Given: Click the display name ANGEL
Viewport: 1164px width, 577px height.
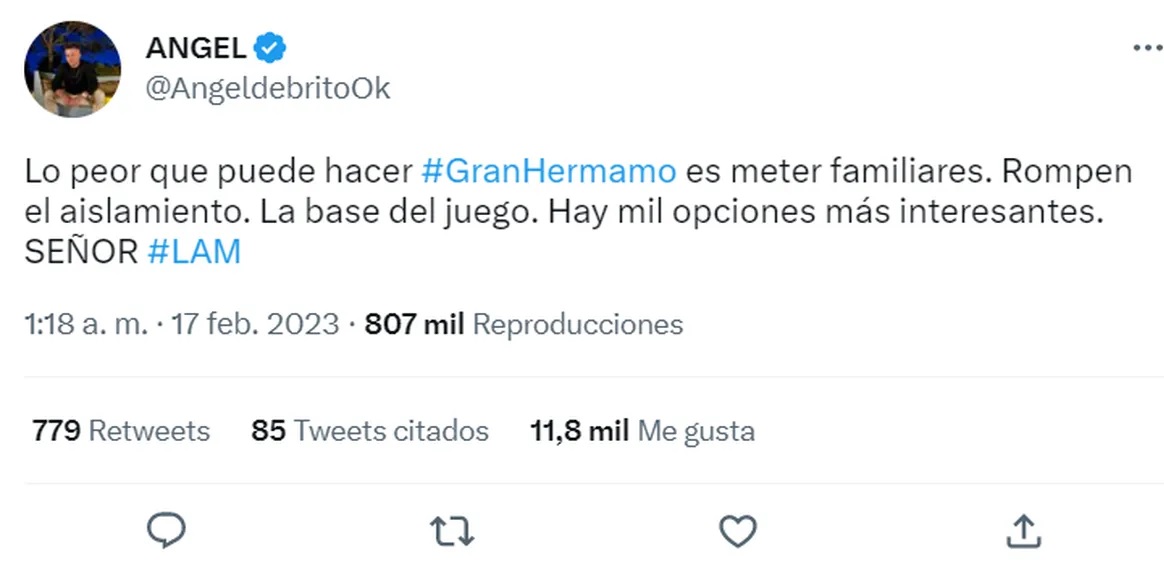Looking at the screenshot, I should (x=196, y=47).
